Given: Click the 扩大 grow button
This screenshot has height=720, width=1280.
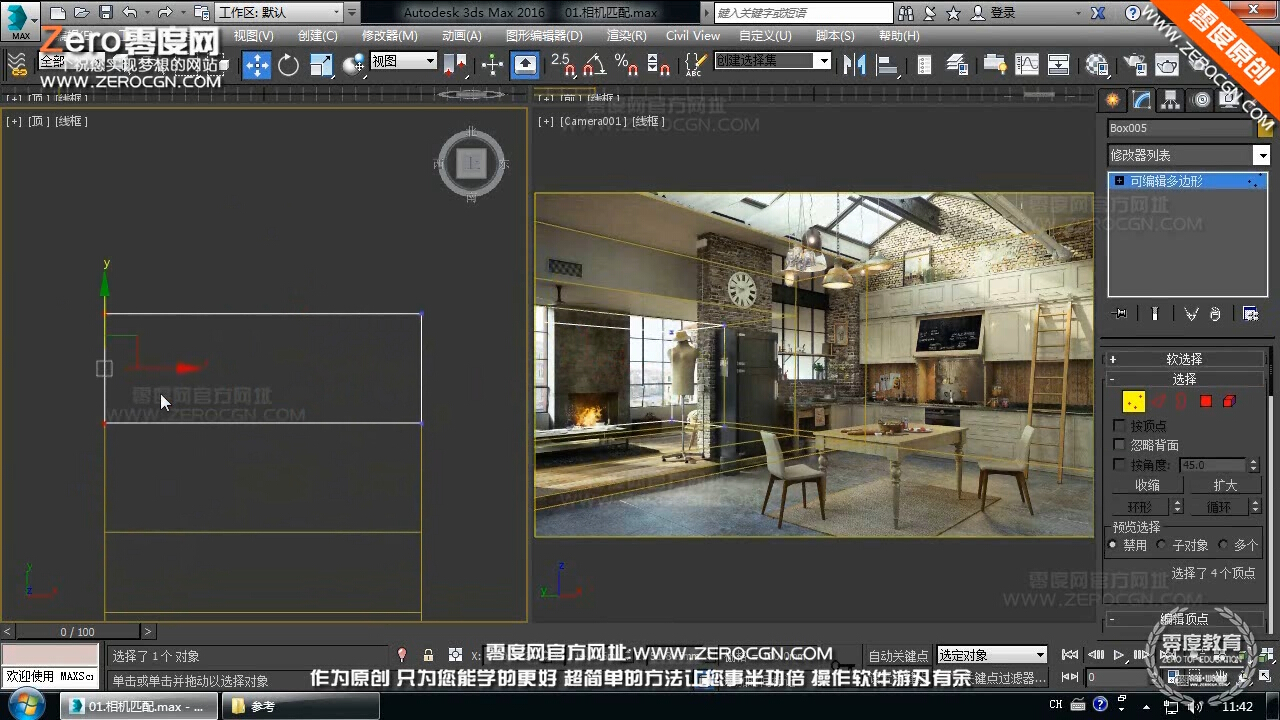Looking at the screenshot, I should [x=1225, y=485].
